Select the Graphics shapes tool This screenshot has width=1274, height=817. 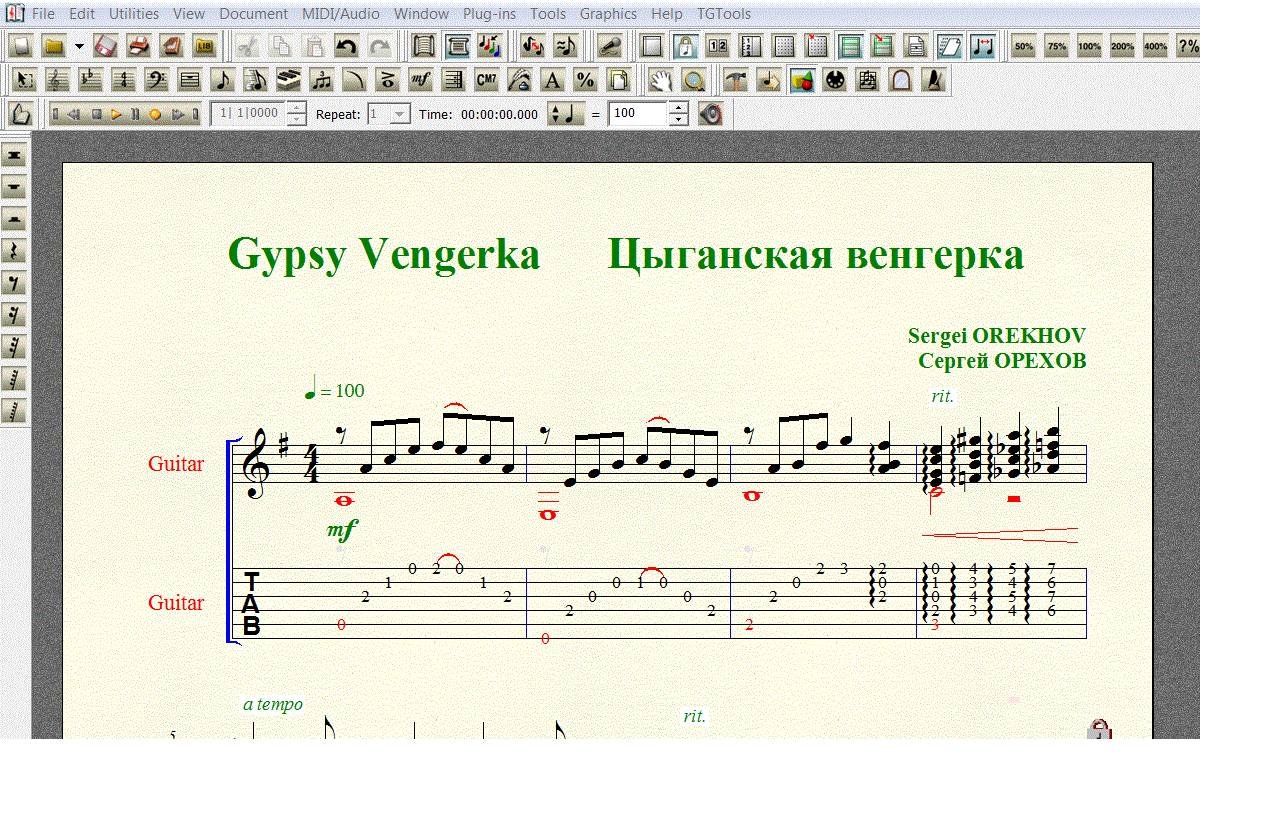click(x=801, y=80)
